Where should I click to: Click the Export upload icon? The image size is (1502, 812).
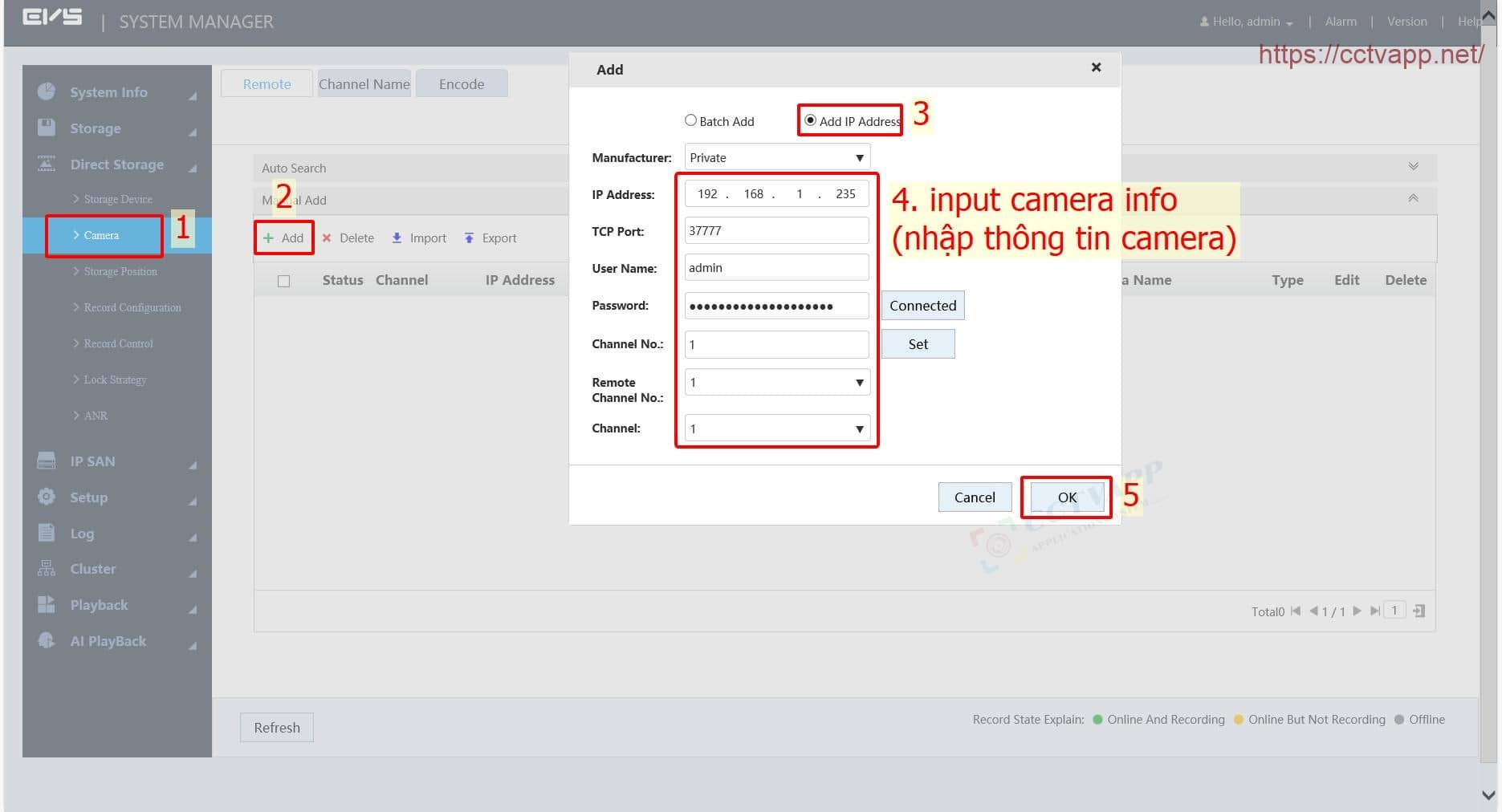tap(469, 238)
